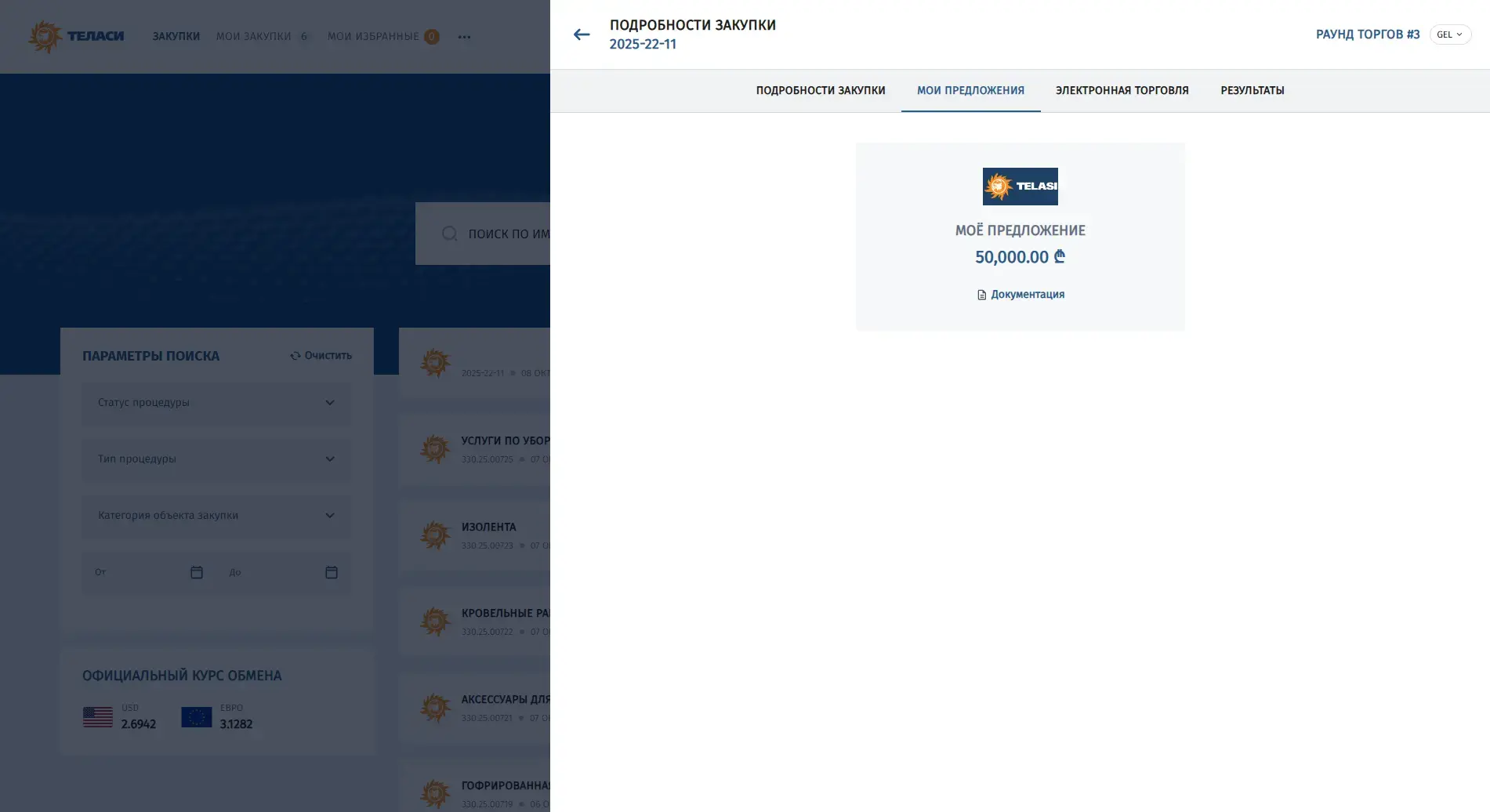
Task: Open the 'До' date calendar icon
Action: coord(332,572)
